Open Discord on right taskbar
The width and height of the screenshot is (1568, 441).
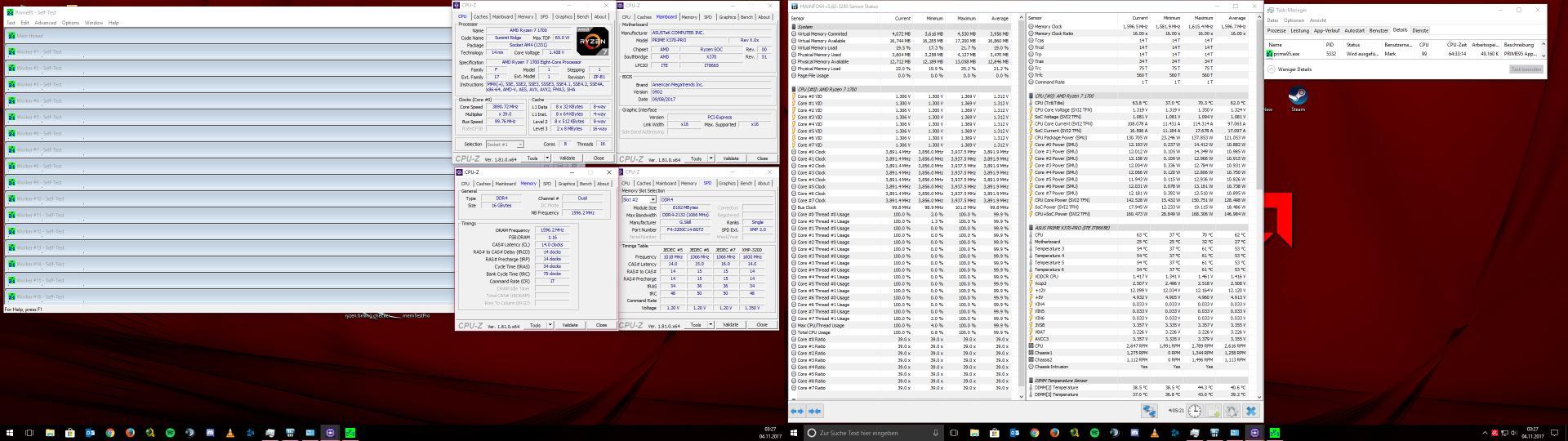click(1134, 433)
